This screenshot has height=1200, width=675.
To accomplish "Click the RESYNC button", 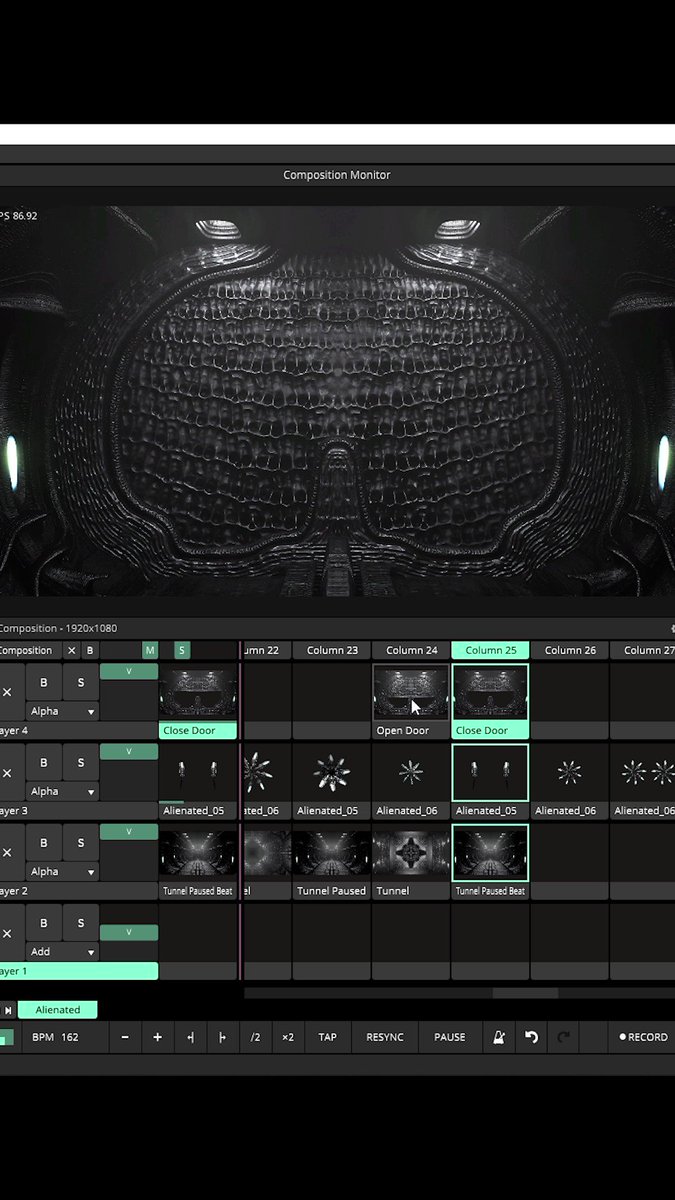I will [385, 1037].
